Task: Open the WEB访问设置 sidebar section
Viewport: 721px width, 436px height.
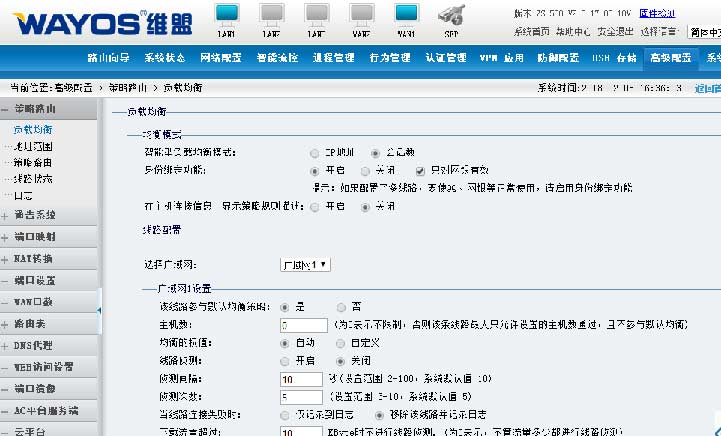Action: tap(48, 367)
